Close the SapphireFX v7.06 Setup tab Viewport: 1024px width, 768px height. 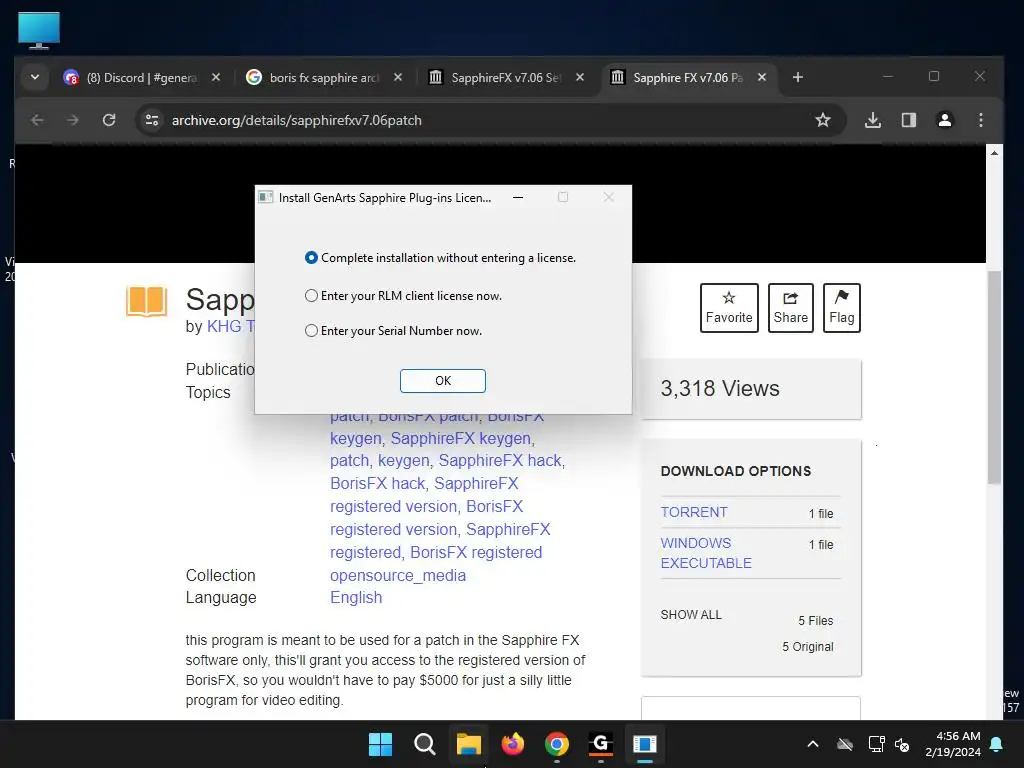[580, 77]
